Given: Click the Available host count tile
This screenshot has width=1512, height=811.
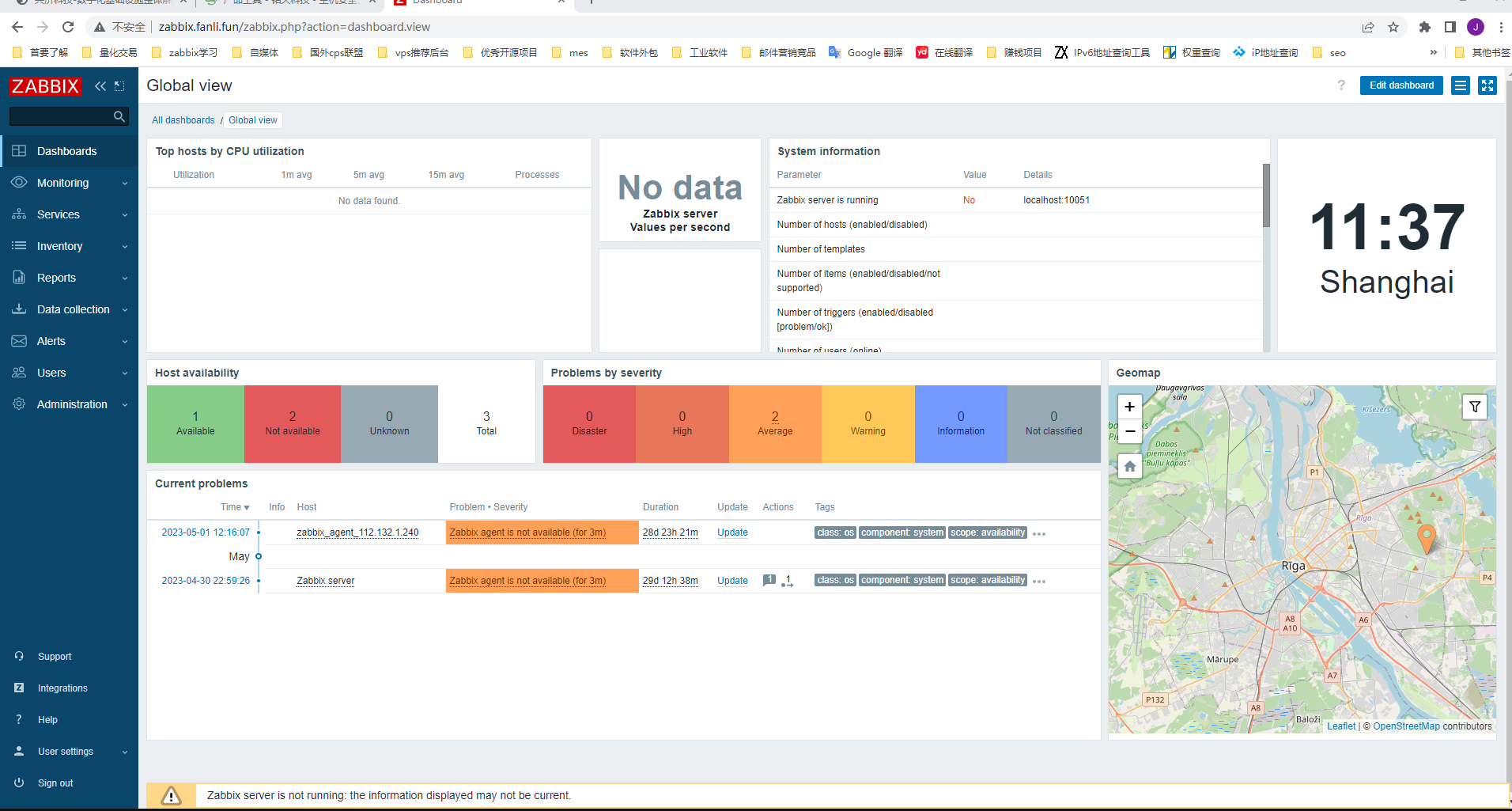Looking at the screenshot, I should [195, 424].
